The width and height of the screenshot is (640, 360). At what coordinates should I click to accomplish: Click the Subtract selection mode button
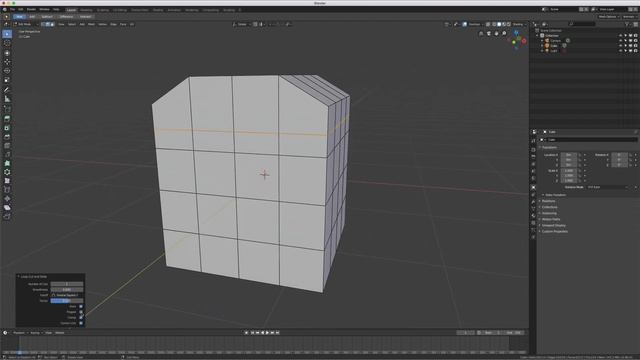47,17
